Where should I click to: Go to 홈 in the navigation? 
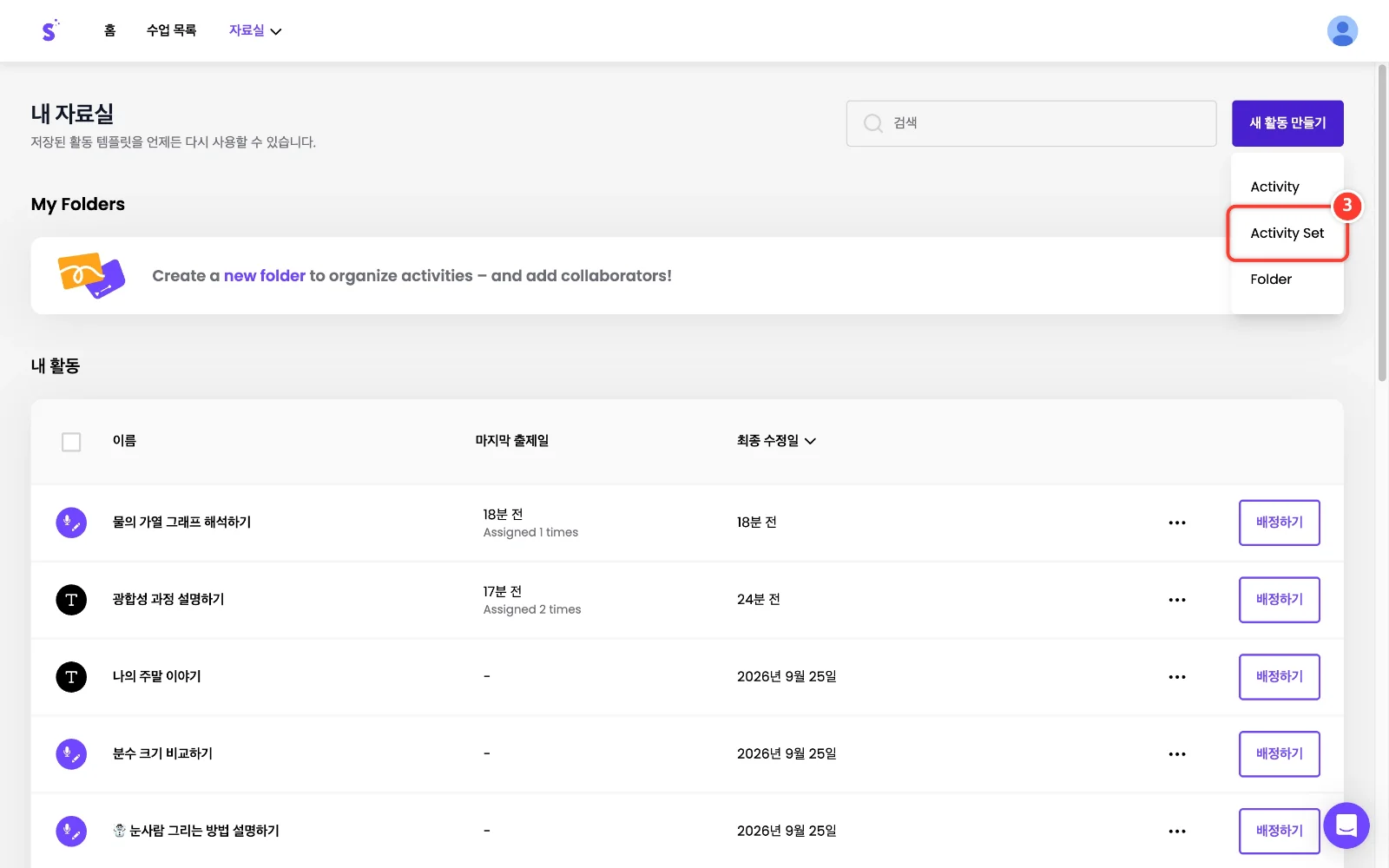[109, 30]
